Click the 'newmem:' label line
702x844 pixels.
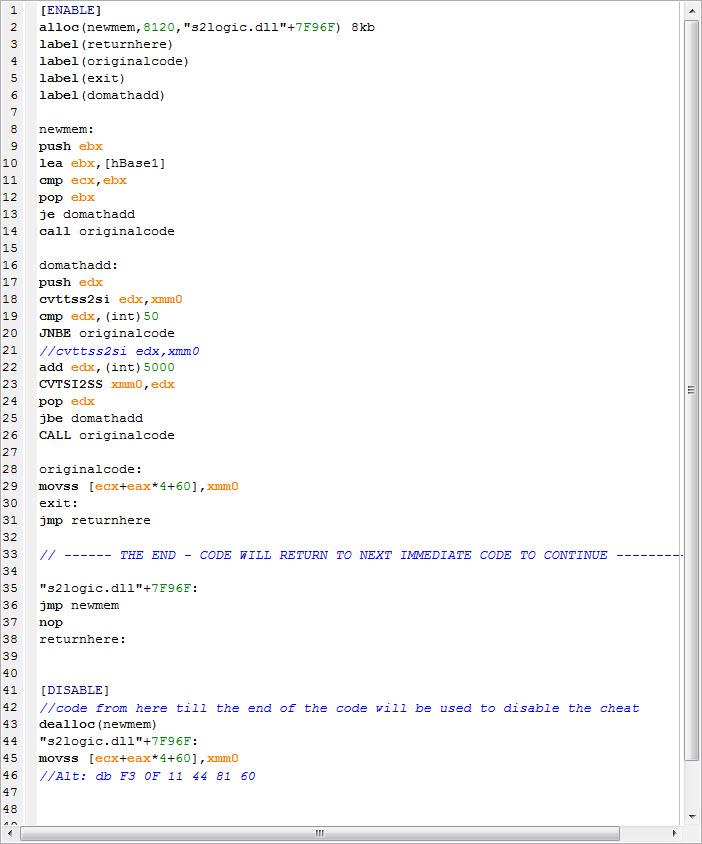pyautogui.click(x=66, y=129)
